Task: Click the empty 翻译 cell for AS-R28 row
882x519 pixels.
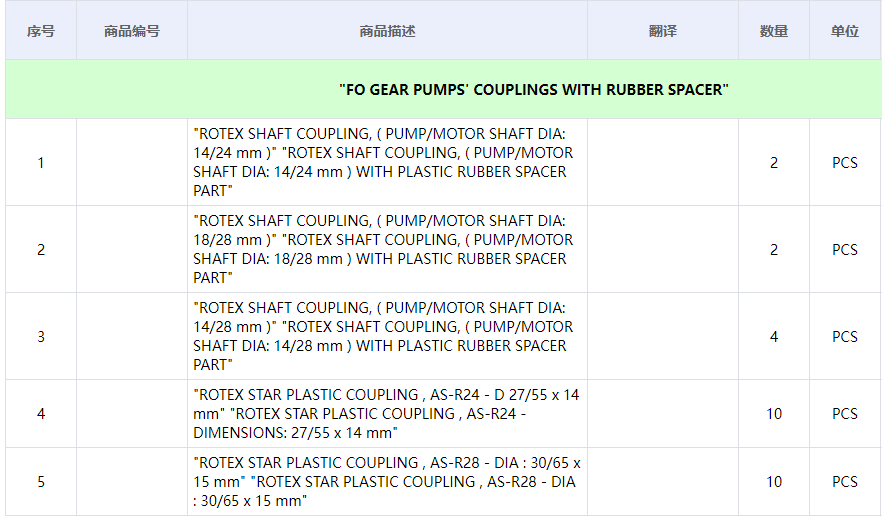Action: coord(662,481)
